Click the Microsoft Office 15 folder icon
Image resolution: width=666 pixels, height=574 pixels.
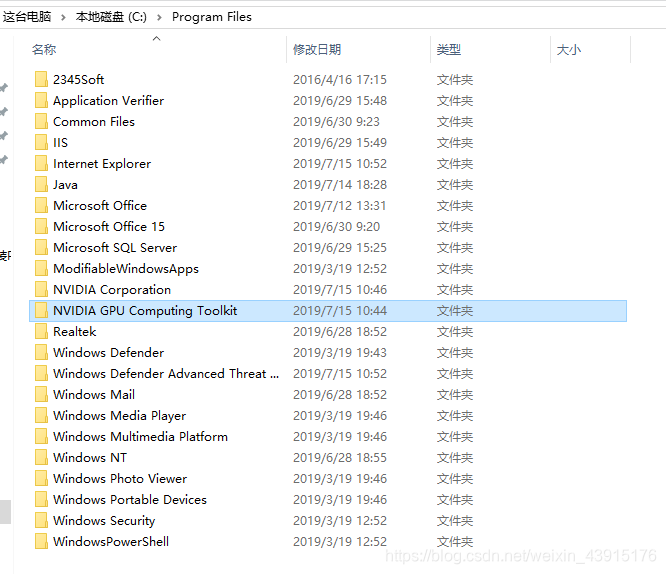41,226
